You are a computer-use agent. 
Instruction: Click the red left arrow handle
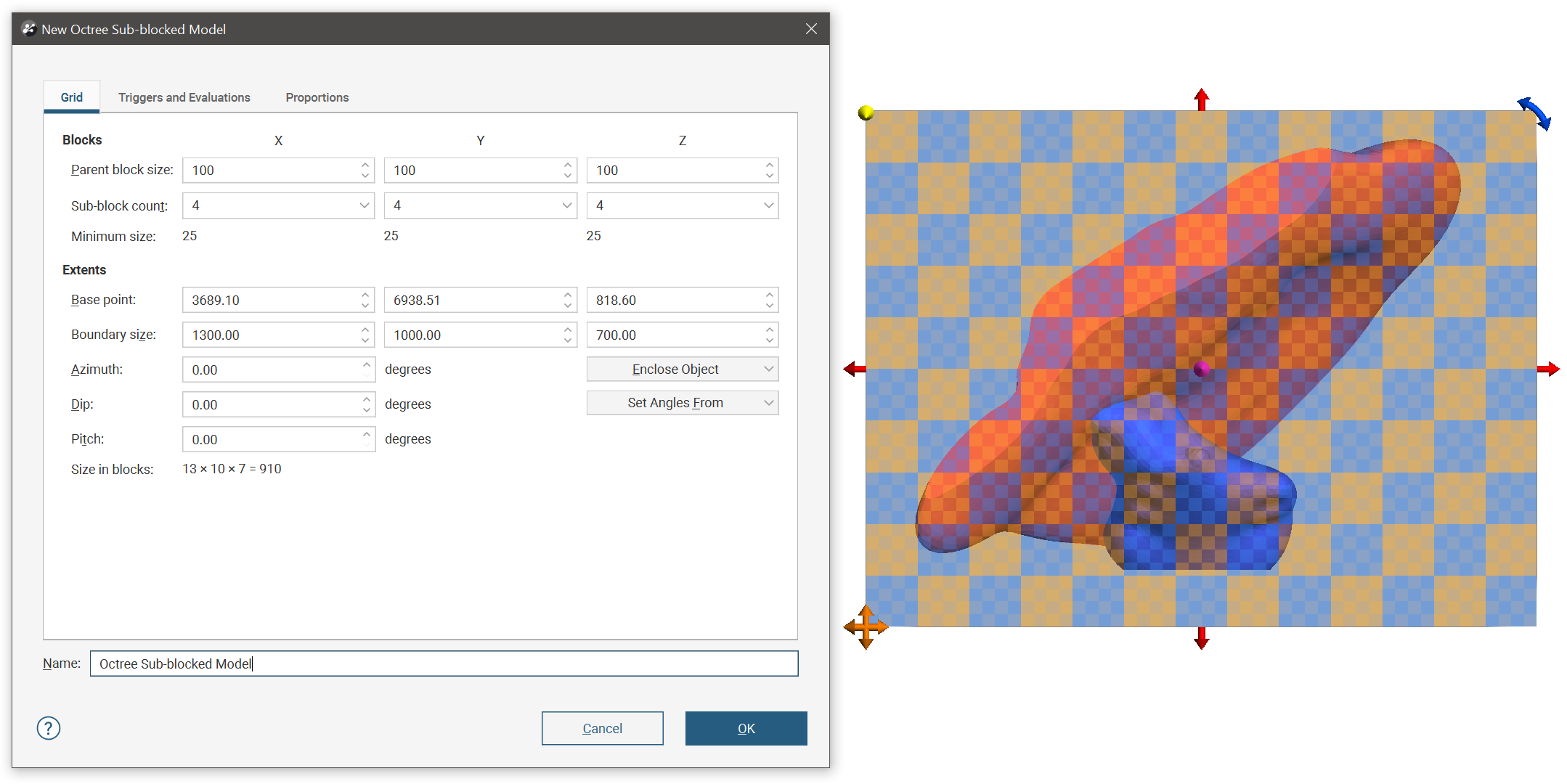(x=855, y=369)
